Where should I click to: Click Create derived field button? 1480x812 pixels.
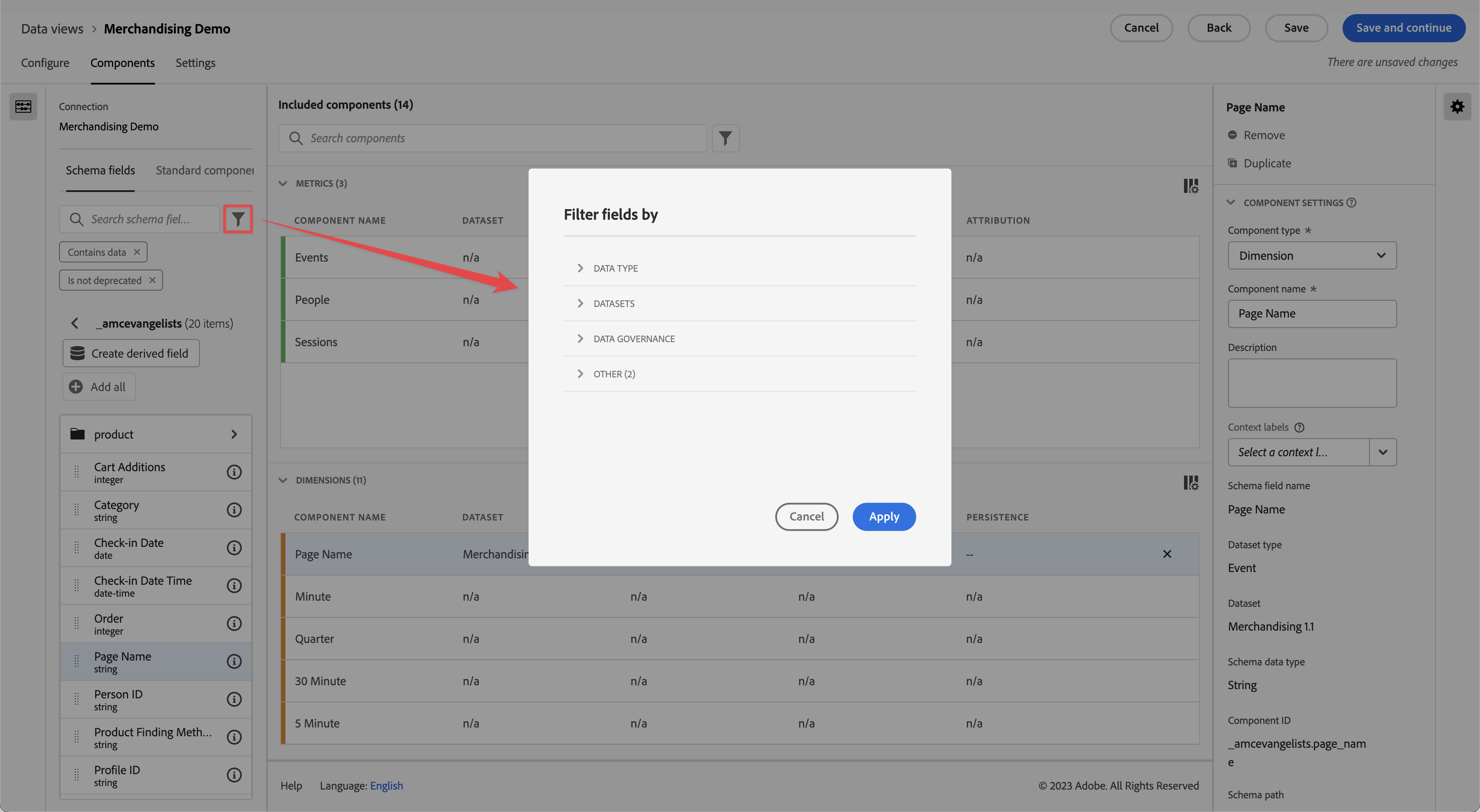click(x=131, y=354)
